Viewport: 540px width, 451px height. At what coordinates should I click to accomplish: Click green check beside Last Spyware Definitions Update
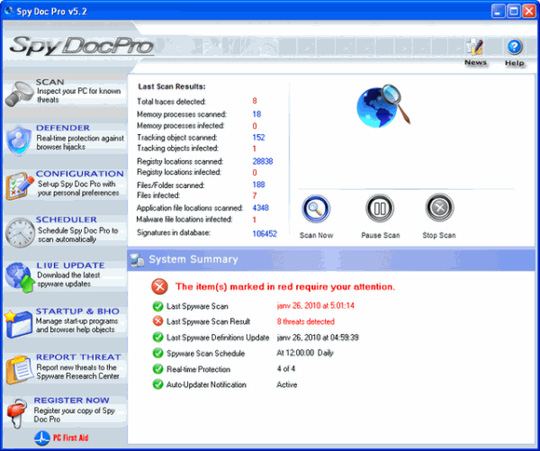click(x=158, y=337)
